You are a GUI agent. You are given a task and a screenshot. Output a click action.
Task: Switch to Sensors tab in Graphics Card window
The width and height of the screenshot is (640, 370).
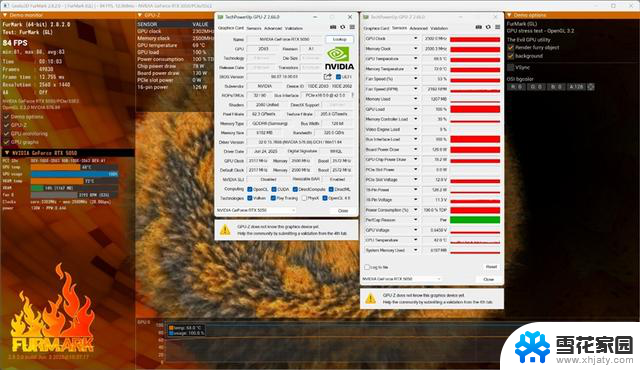point(254,28)
